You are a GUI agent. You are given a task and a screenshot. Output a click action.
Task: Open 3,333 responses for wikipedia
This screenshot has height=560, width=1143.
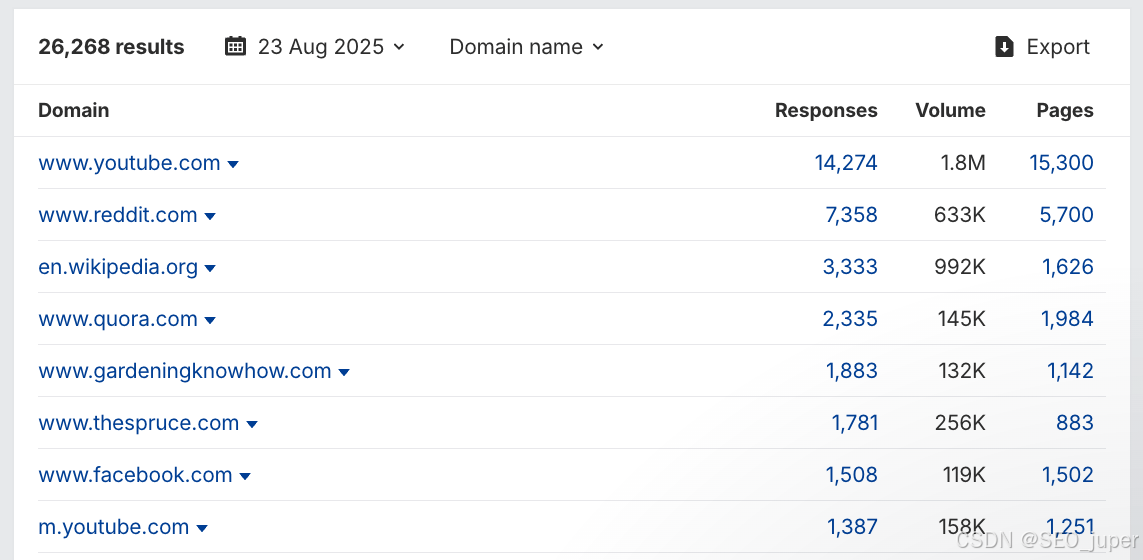pos(850,267)
